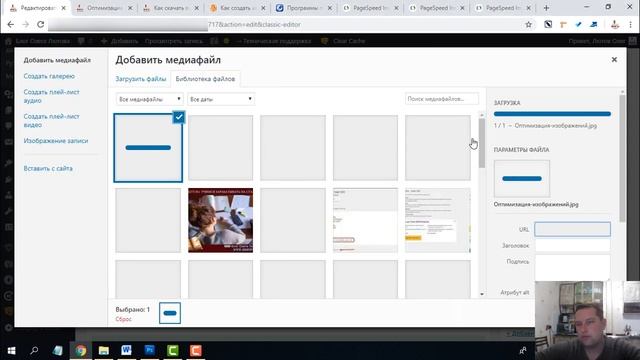The width and height of the screenshot is (640, 360).
Task: Click media library scroll up arrow
Action: (x=482, y=116)
